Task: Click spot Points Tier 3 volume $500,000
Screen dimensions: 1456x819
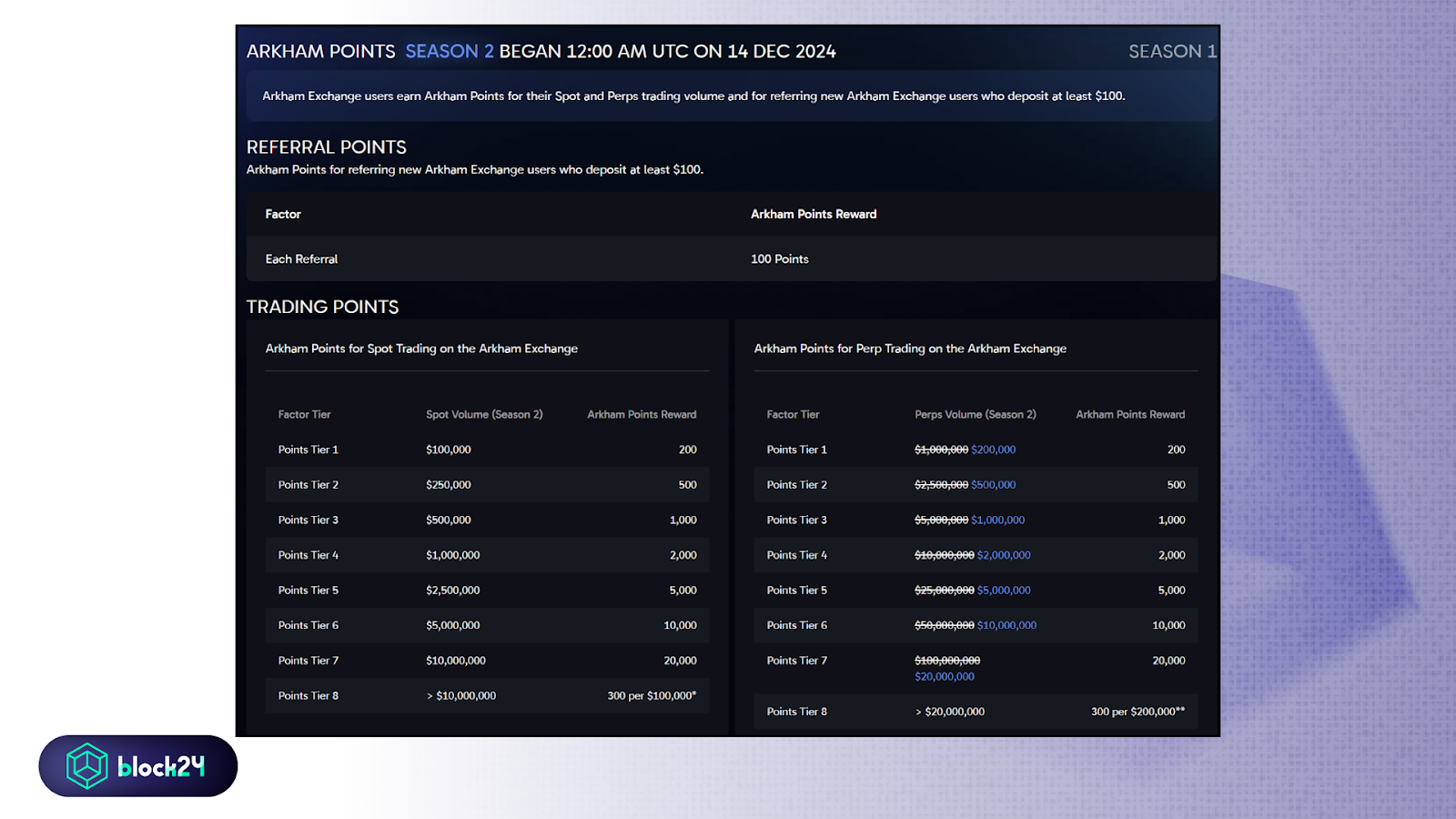Action: [x=449, y=521]
